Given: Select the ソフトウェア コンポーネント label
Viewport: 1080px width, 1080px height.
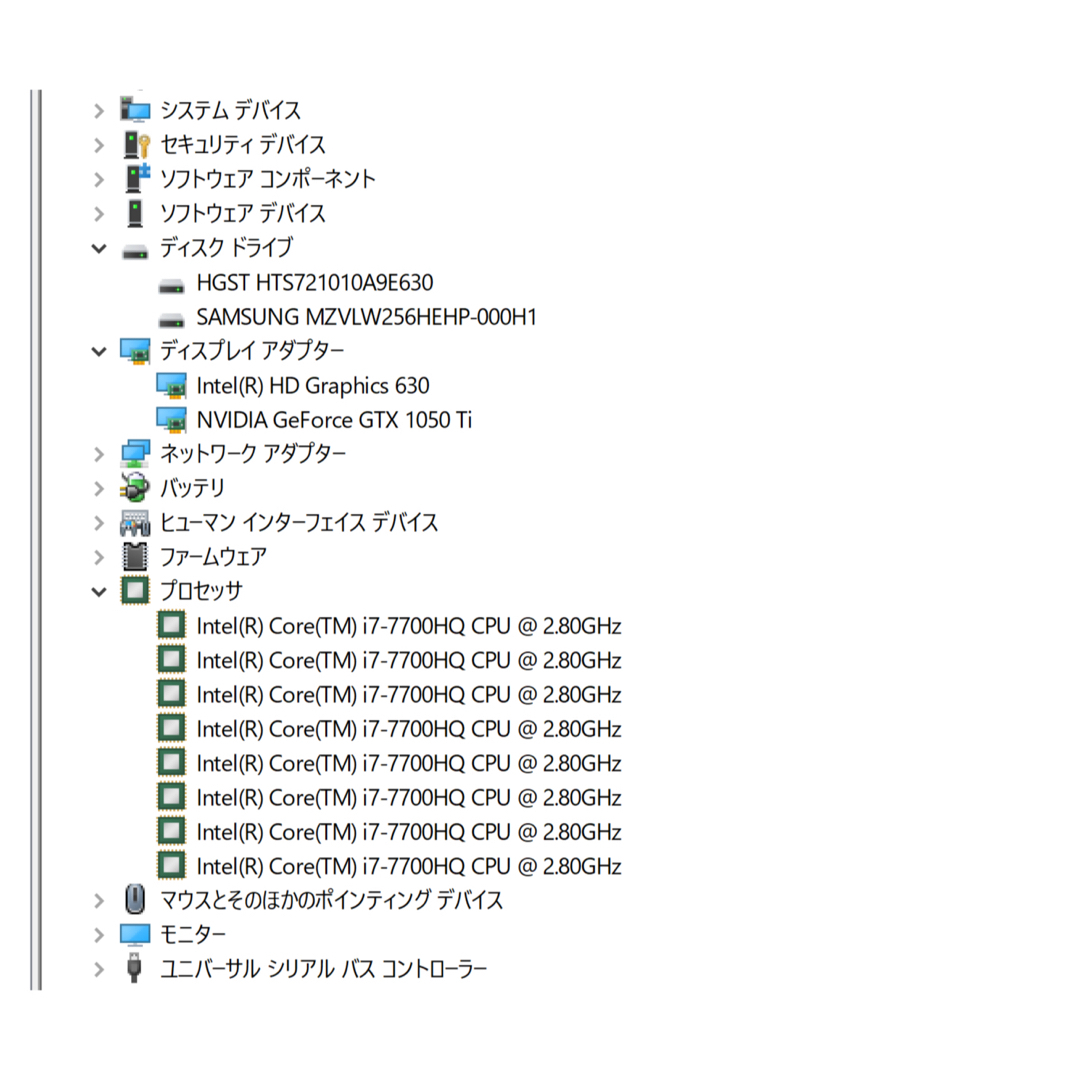Looking at the screenshot, I should pyautogui.click(x=268, y=179).
